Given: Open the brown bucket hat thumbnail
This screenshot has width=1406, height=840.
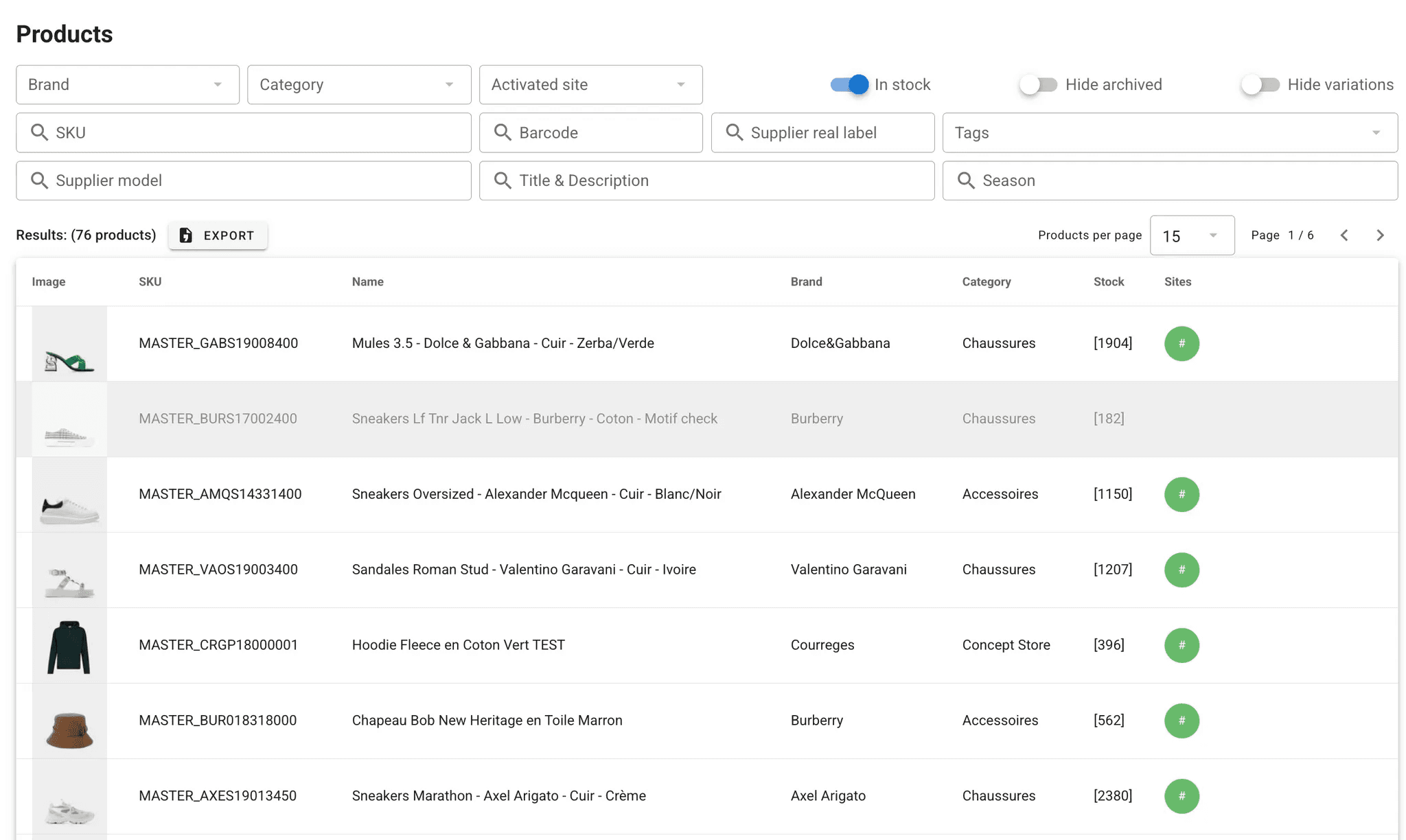Looking at the screenshot, I should coord(69,721).
